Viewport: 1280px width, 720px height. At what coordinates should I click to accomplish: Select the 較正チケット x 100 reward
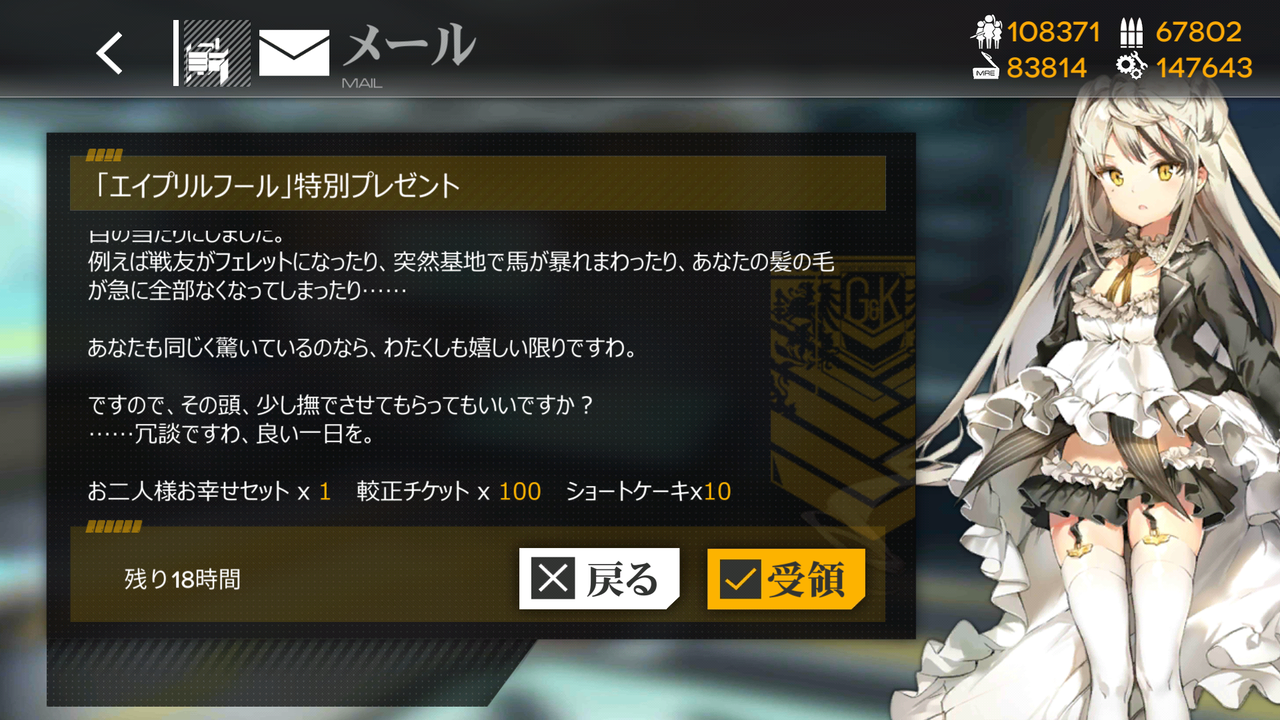448,491
